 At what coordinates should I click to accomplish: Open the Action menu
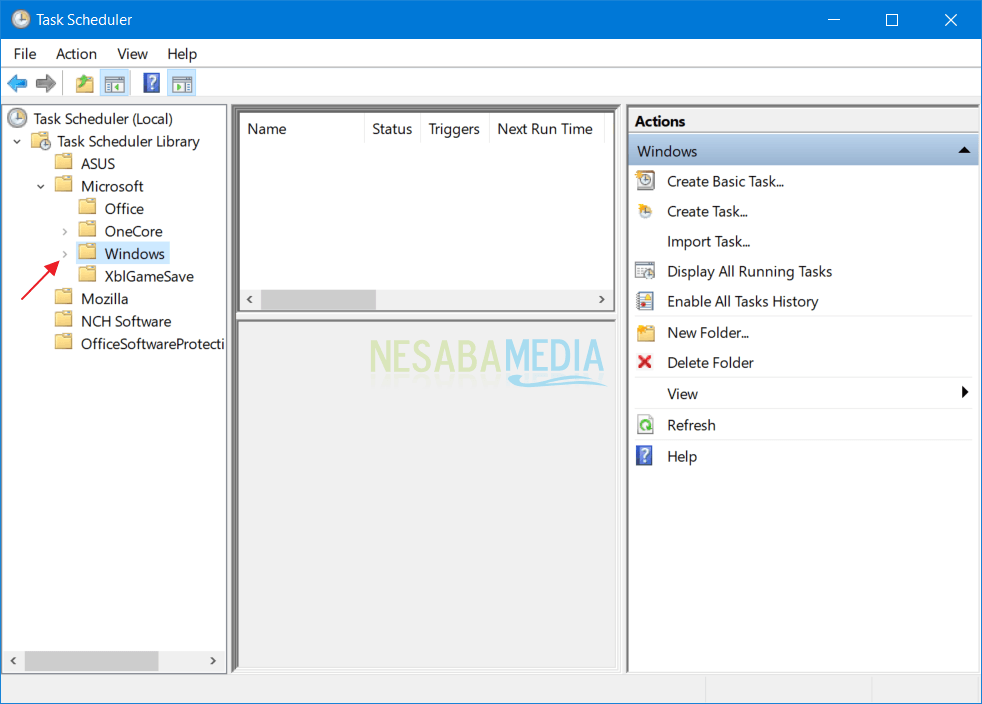76,54
